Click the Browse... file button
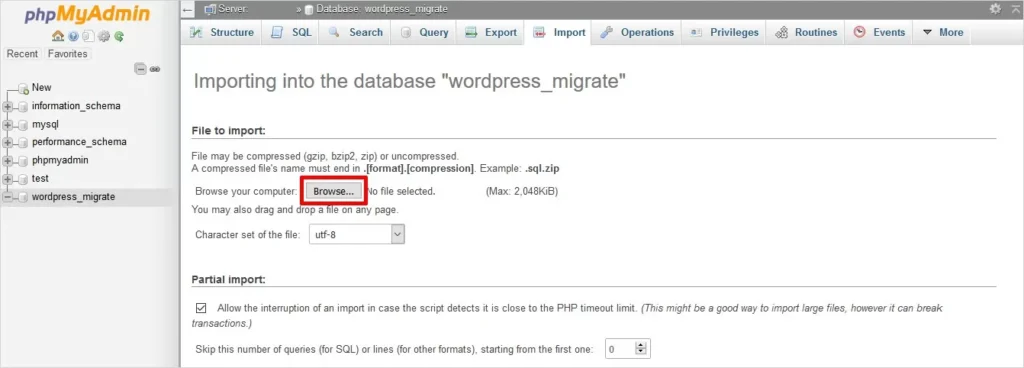This screenshot has height=368, width=1024. [x=333, y=192]
